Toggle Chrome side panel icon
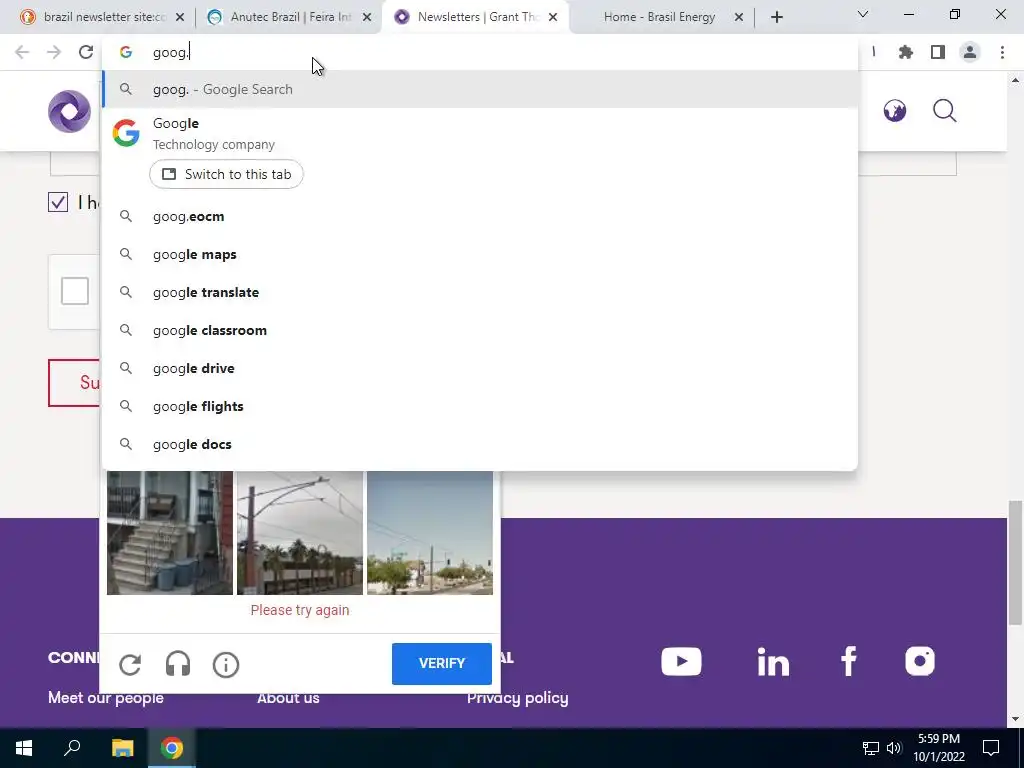 pos(938,52)
